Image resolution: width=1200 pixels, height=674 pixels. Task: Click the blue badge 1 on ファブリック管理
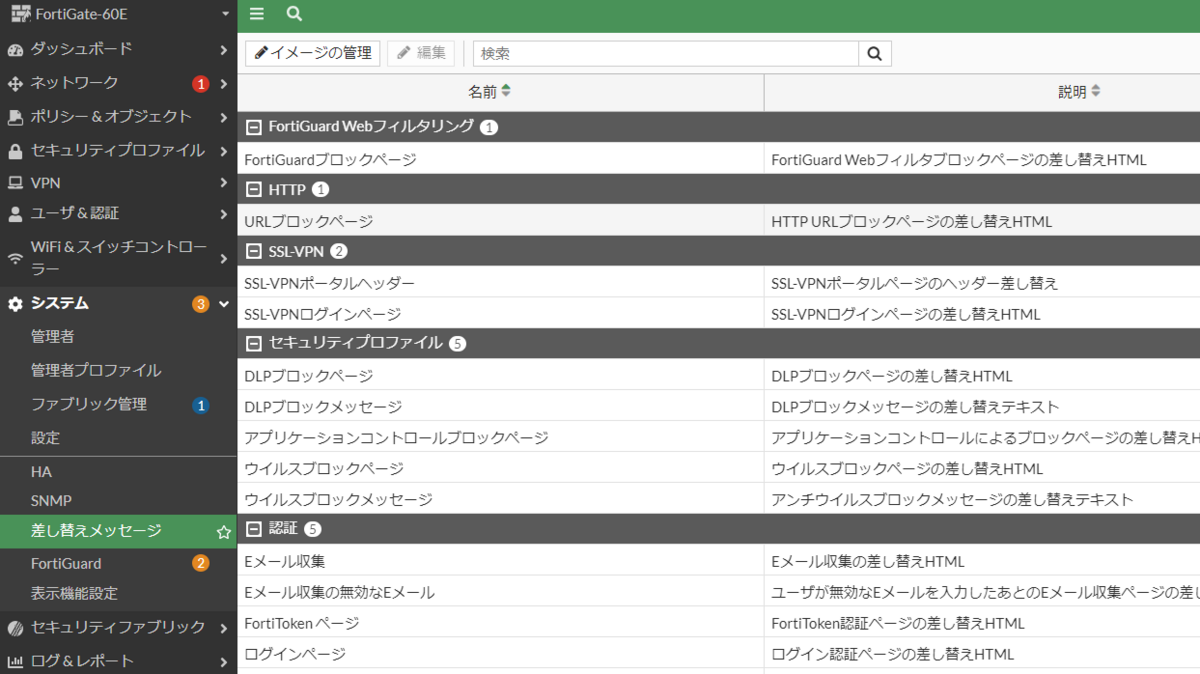(201, 405)
